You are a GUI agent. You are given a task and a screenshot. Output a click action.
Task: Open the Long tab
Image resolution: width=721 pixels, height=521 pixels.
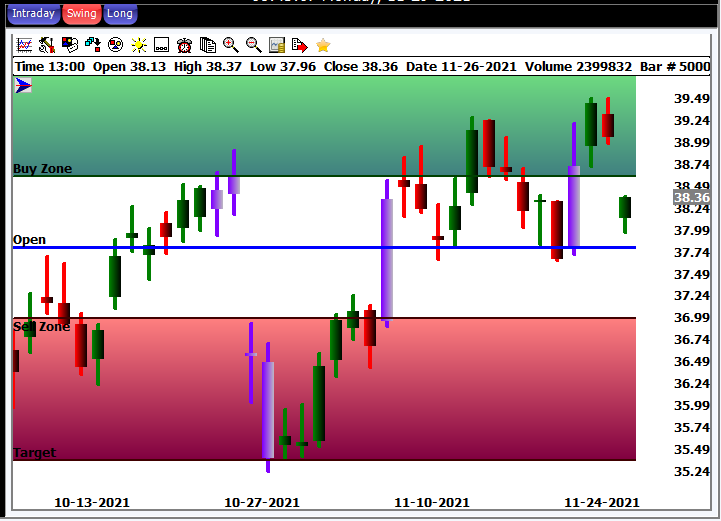click(x=119, y=14)
